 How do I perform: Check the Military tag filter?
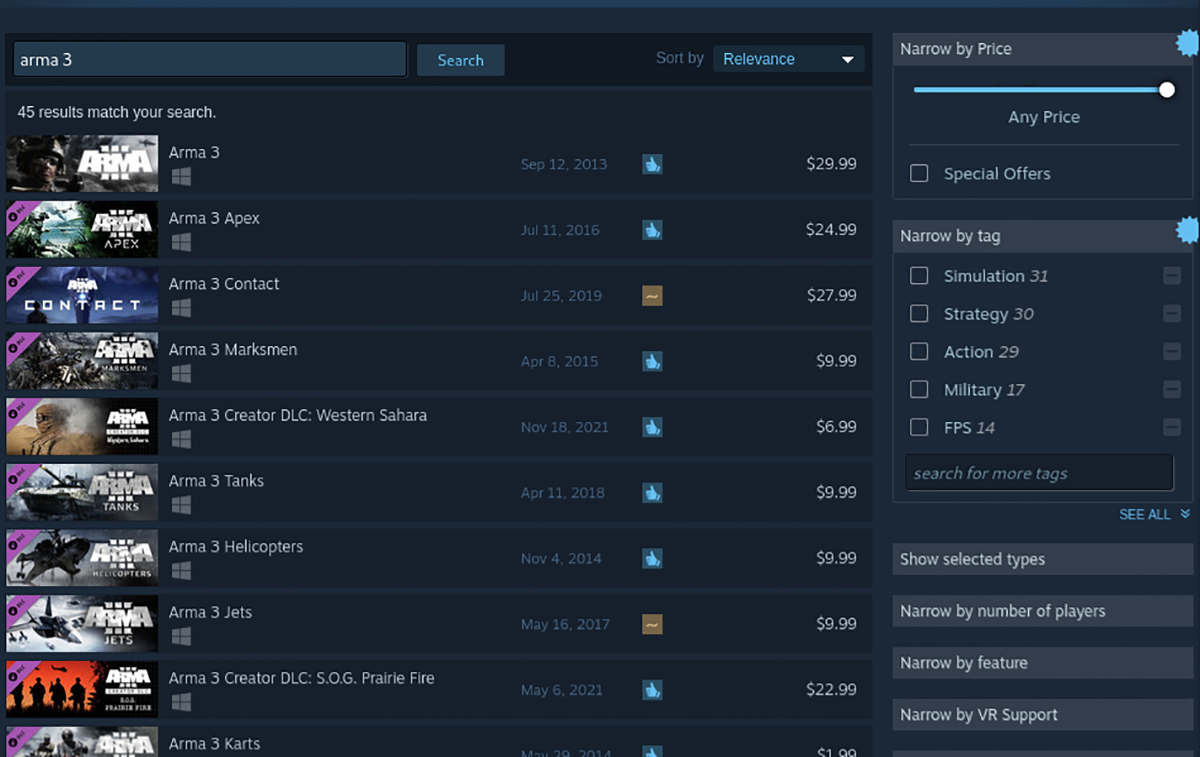(919, 390)
